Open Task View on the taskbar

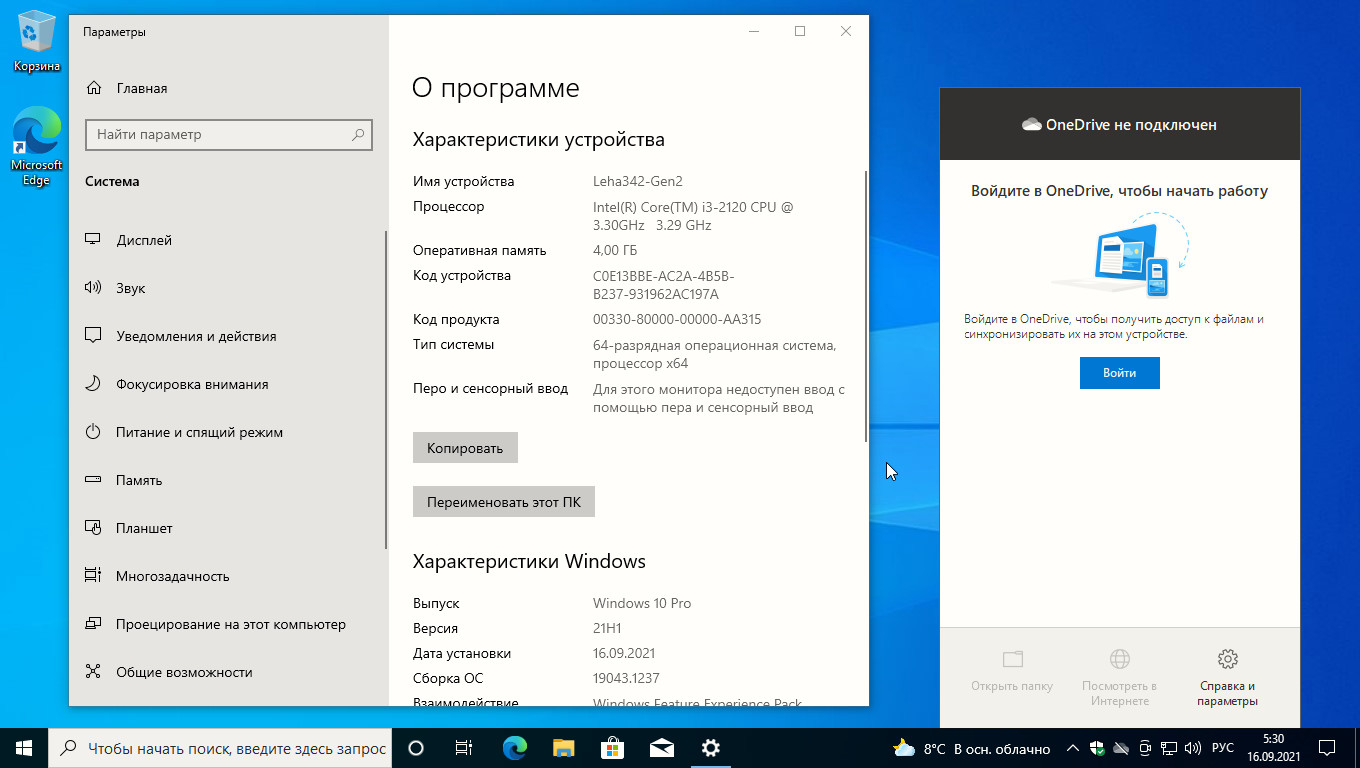(464, 748)
